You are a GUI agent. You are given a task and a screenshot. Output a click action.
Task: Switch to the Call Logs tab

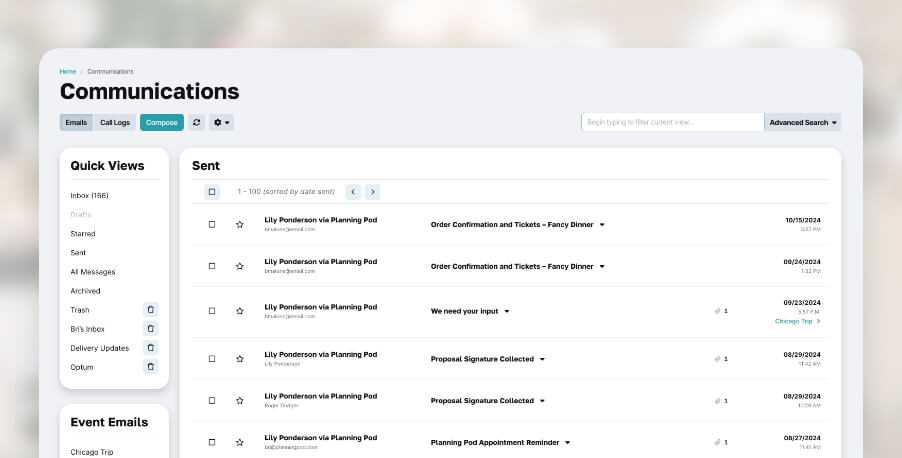(115, 123)
